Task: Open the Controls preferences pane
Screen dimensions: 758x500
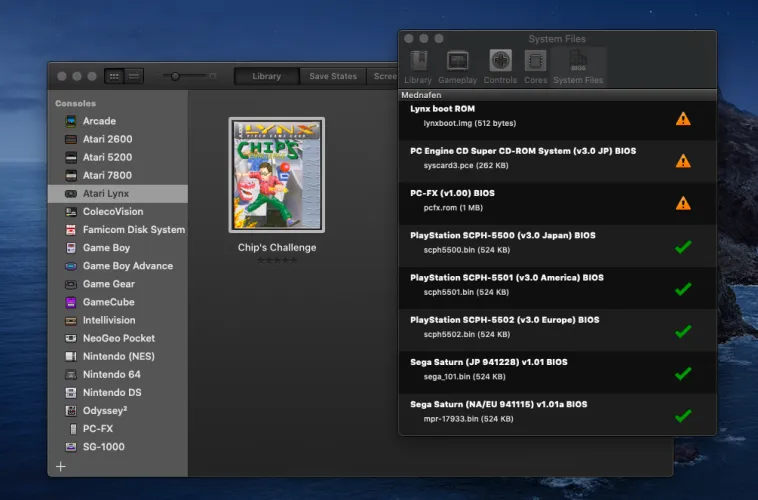Action: coord(500,66)
